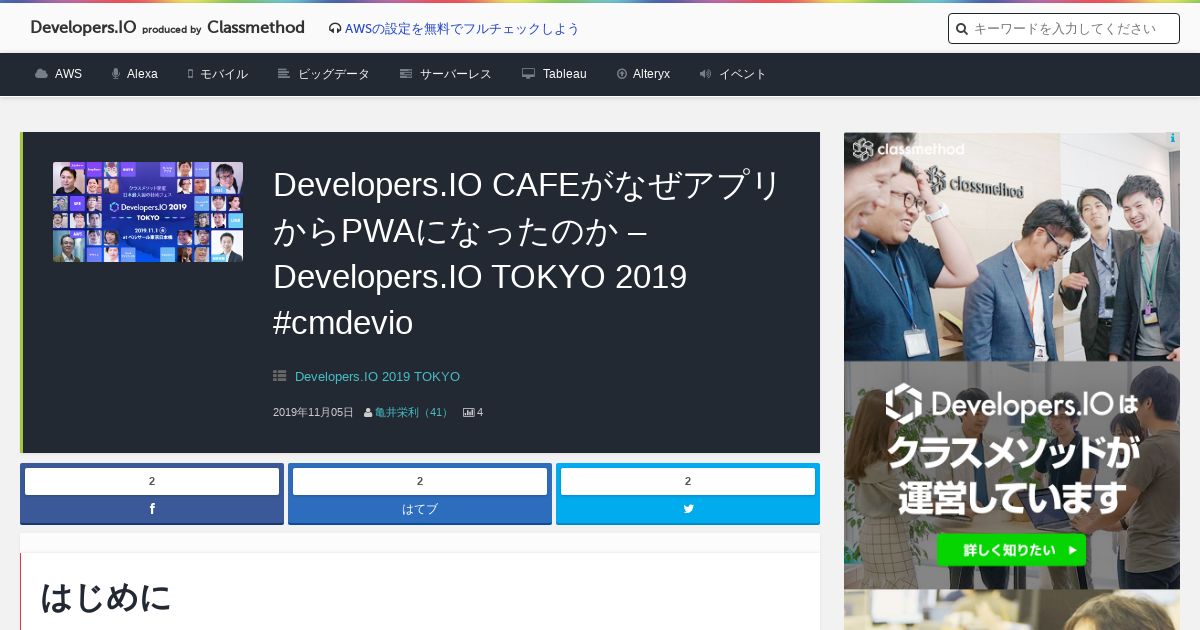The height and width of the screenshot is (630, 1200).
Task: Click the user icon before the author name
Action: 368,413
